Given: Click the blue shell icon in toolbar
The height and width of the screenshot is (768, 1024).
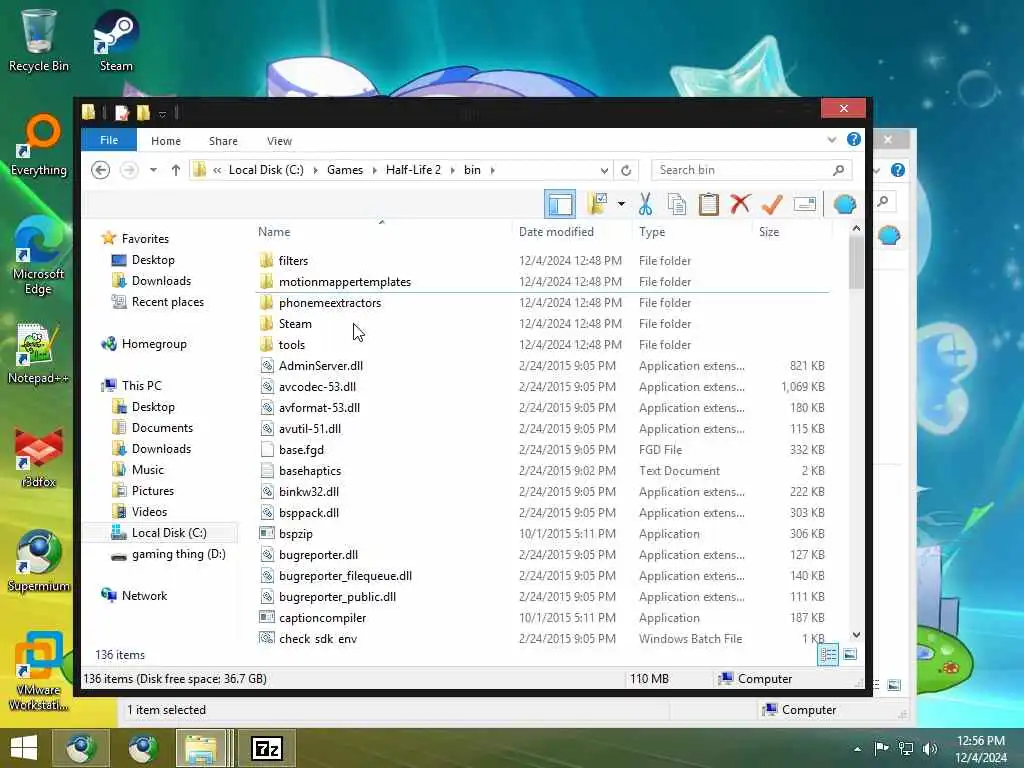Looking at the screenshot, I should [x=845, y=204].
